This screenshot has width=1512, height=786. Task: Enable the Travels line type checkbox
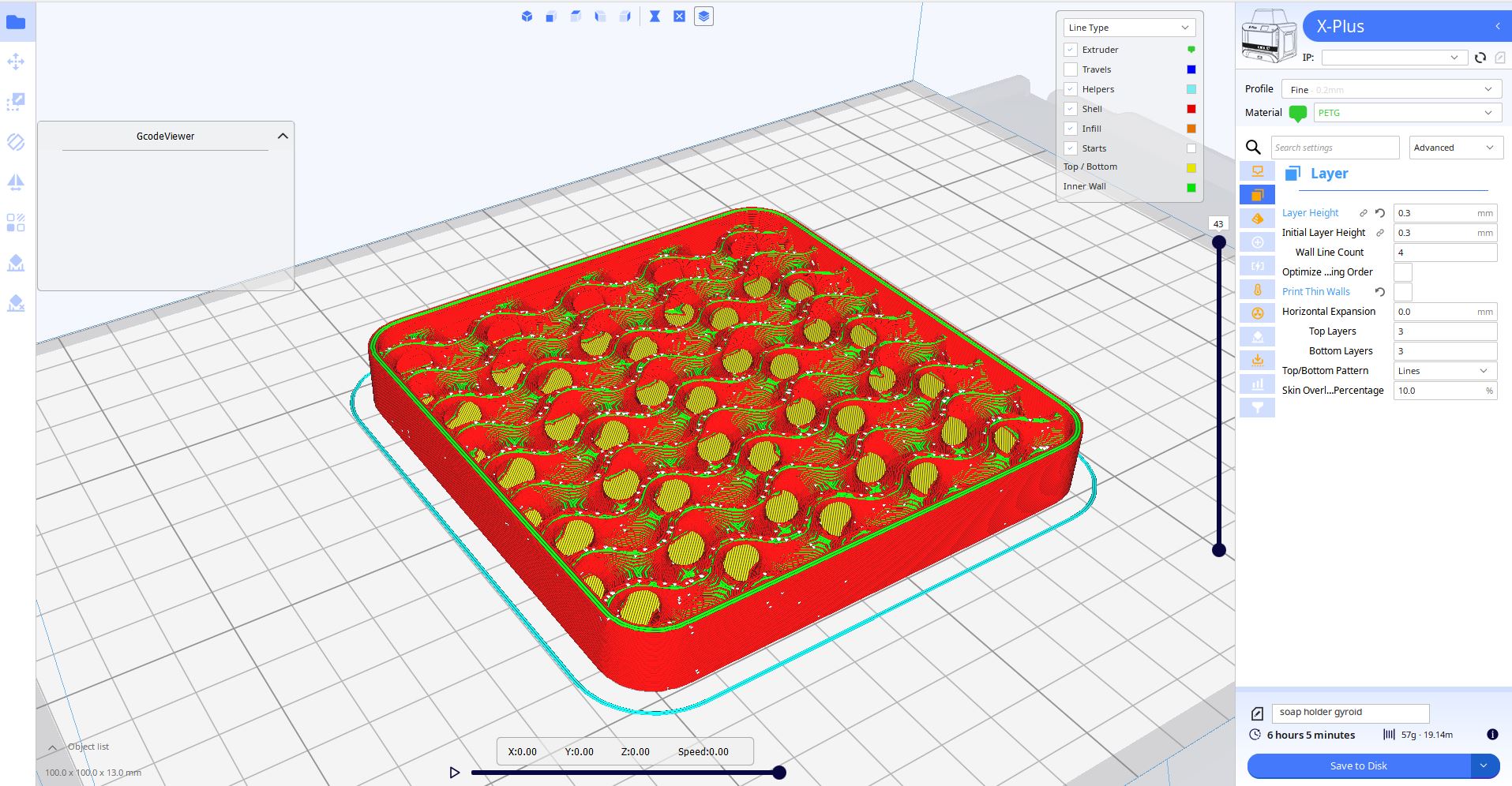(1071, 69)
